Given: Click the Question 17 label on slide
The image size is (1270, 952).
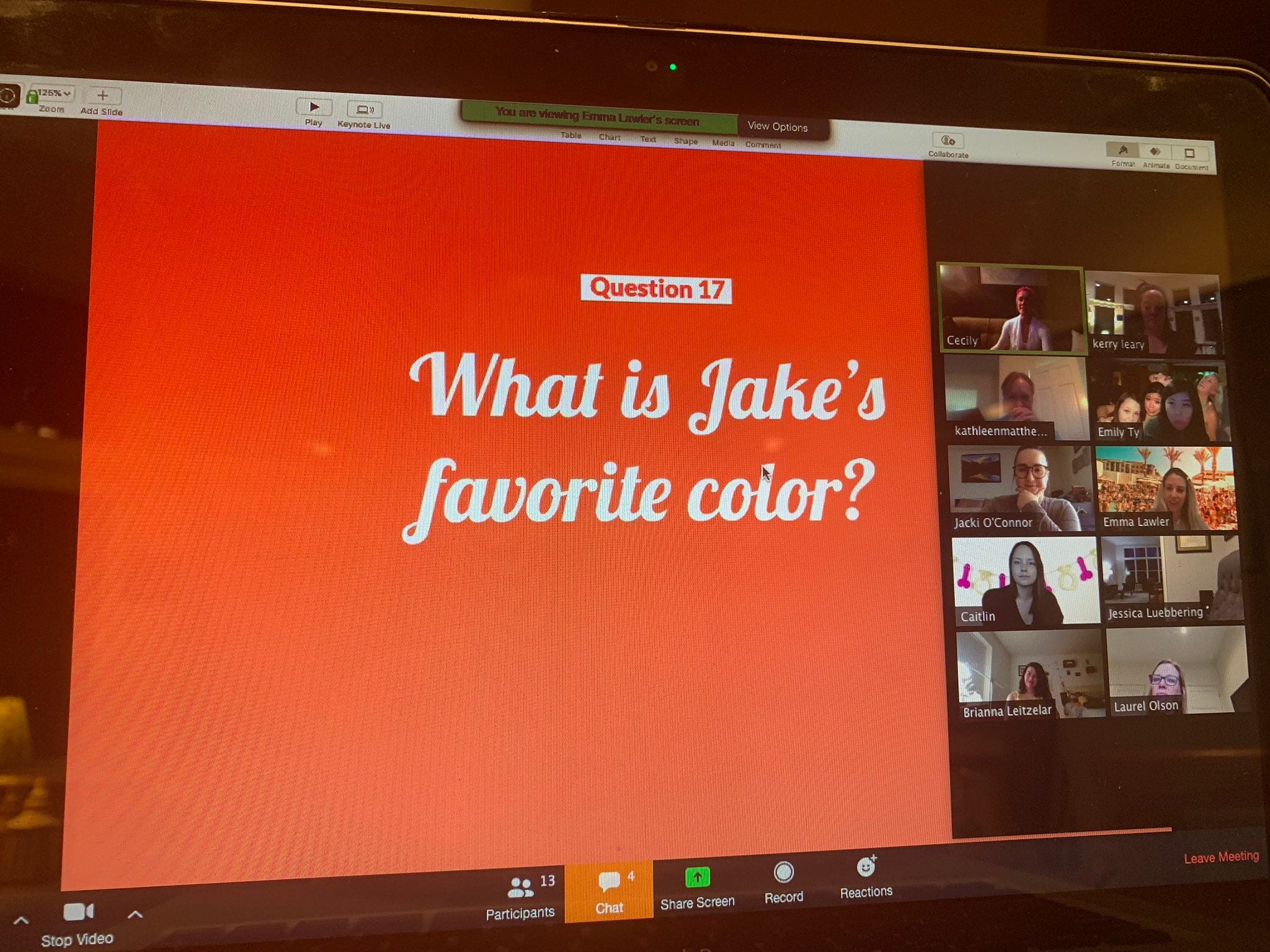Looking at the screenshot, I should coord(656,289).
